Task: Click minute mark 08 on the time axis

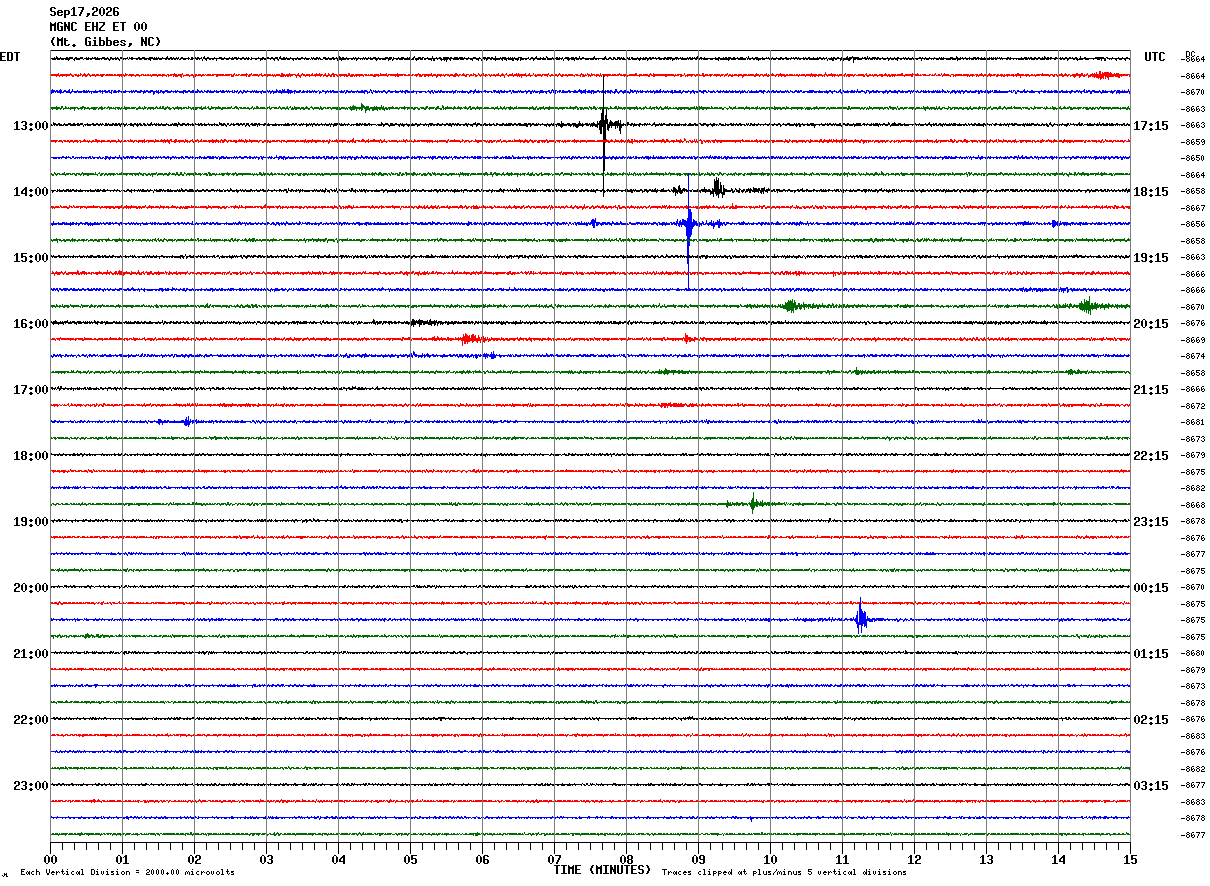Action: click(626, 858)
